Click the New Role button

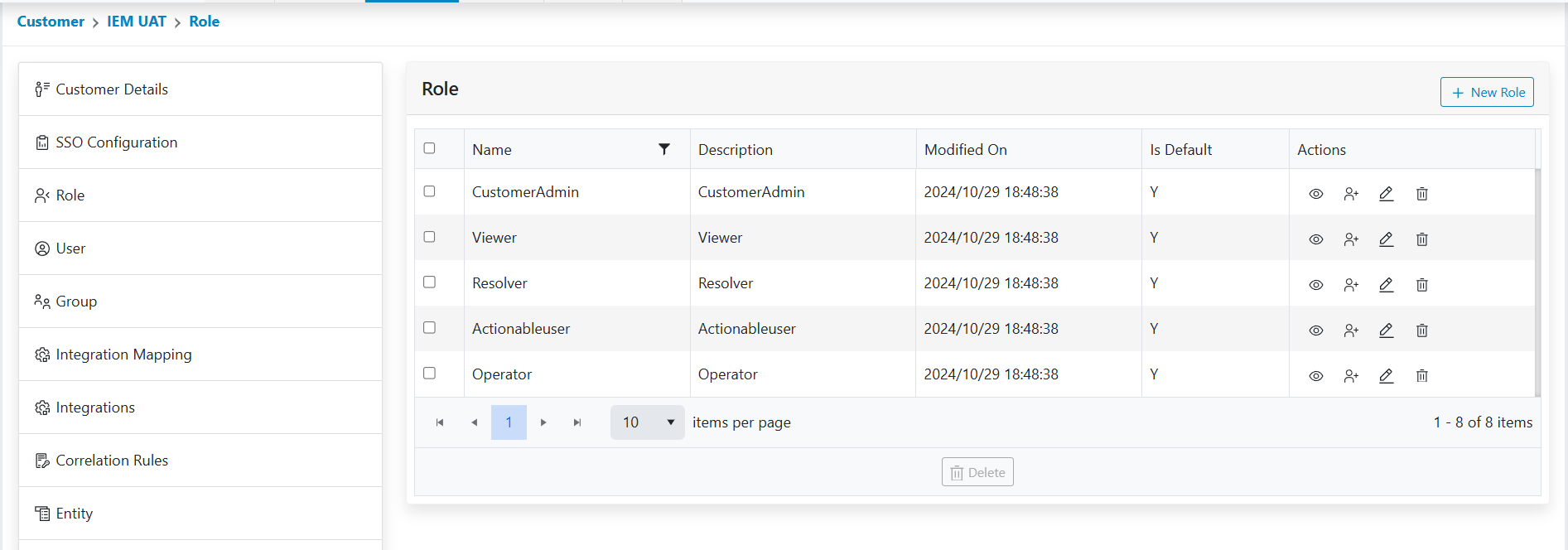point(1487,92)
